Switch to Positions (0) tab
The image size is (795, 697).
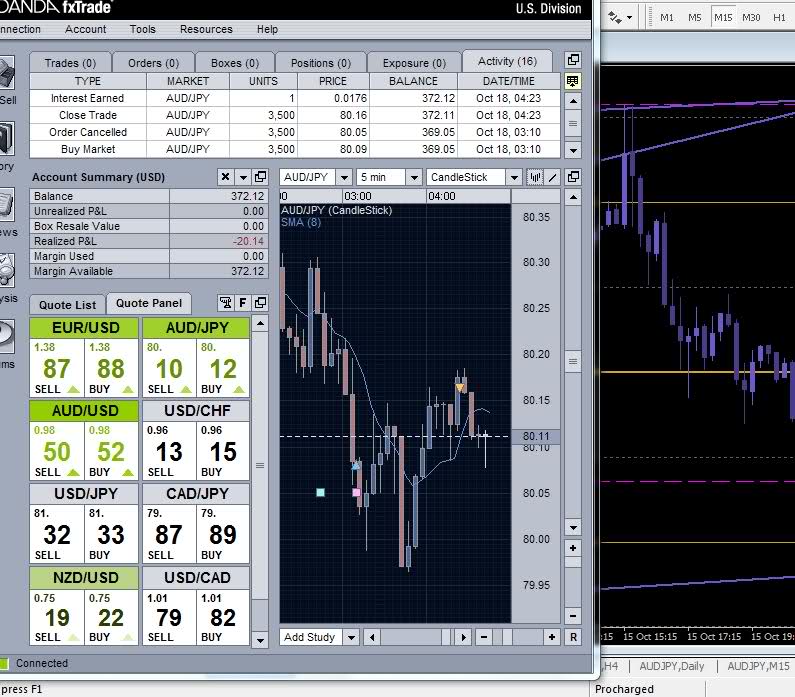(x=320, y=63)
